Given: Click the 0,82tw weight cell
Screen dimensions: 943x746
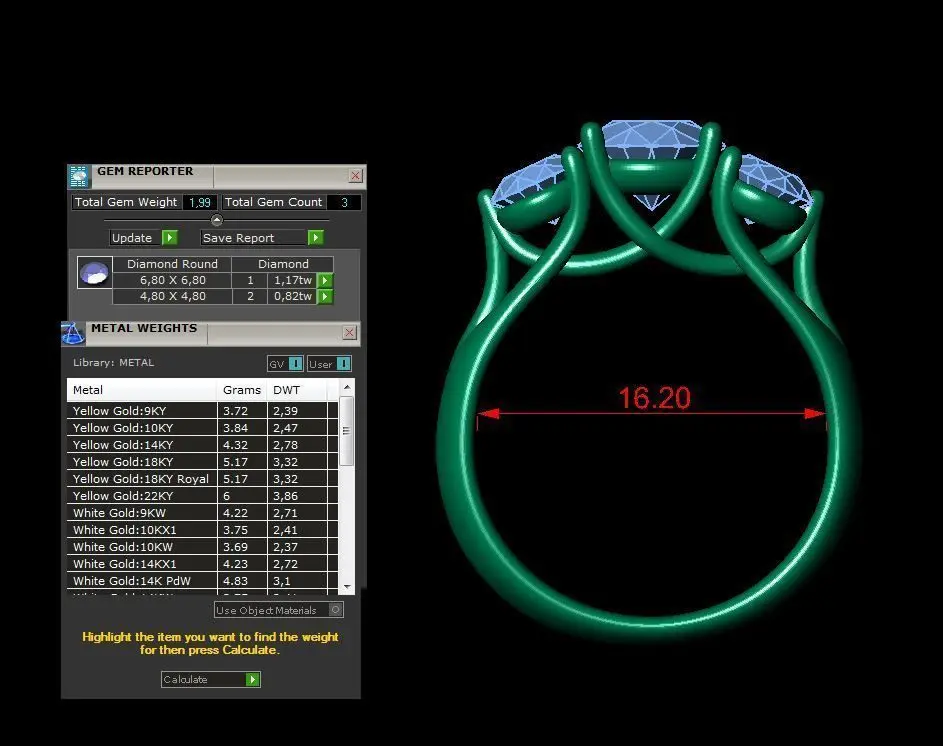Looking at the screenshot, I should click(292, 297).
